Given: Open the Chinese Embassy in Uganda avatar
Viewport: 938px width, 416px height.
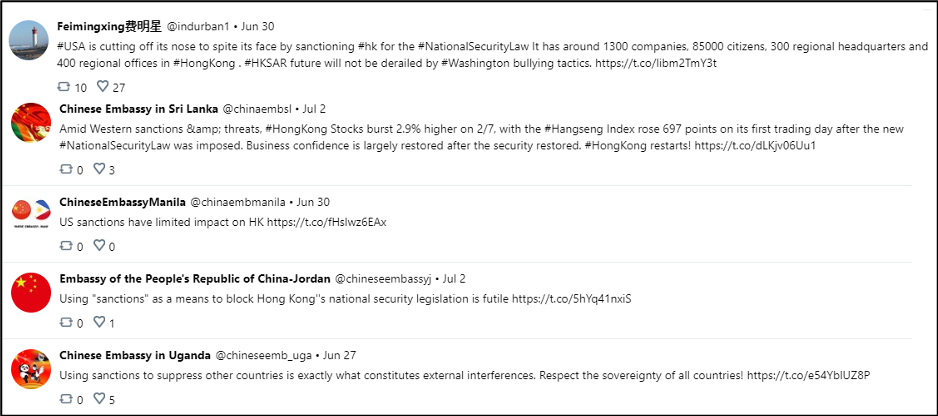Looking at the screenshot, I should (x=31, y=369).
